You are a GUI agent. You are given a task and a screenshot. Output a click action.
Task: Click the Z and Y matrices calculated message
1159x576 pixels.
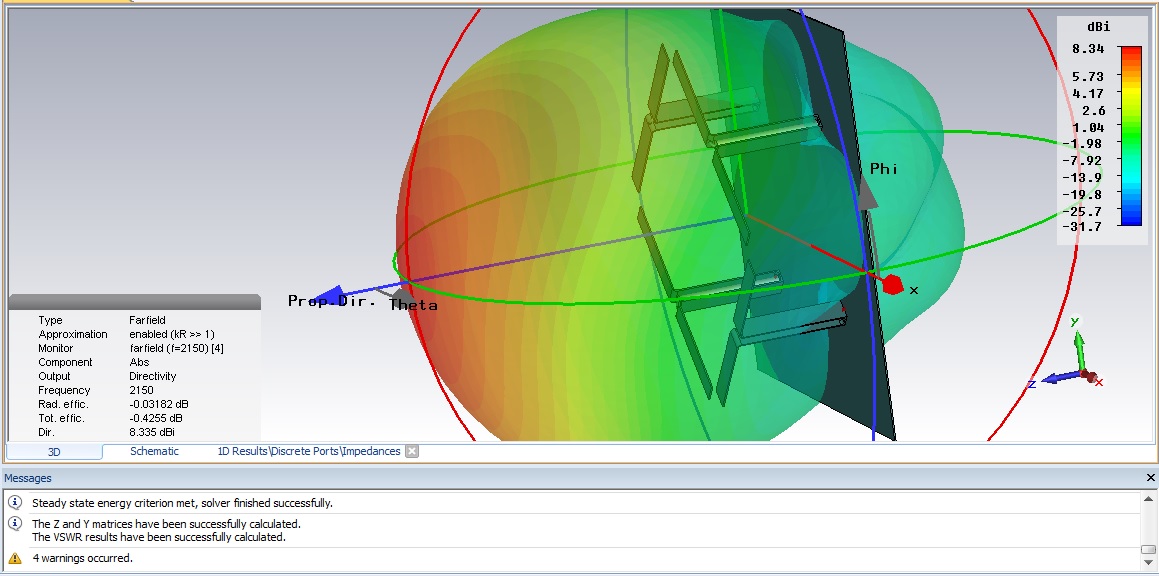click(166, 524)
